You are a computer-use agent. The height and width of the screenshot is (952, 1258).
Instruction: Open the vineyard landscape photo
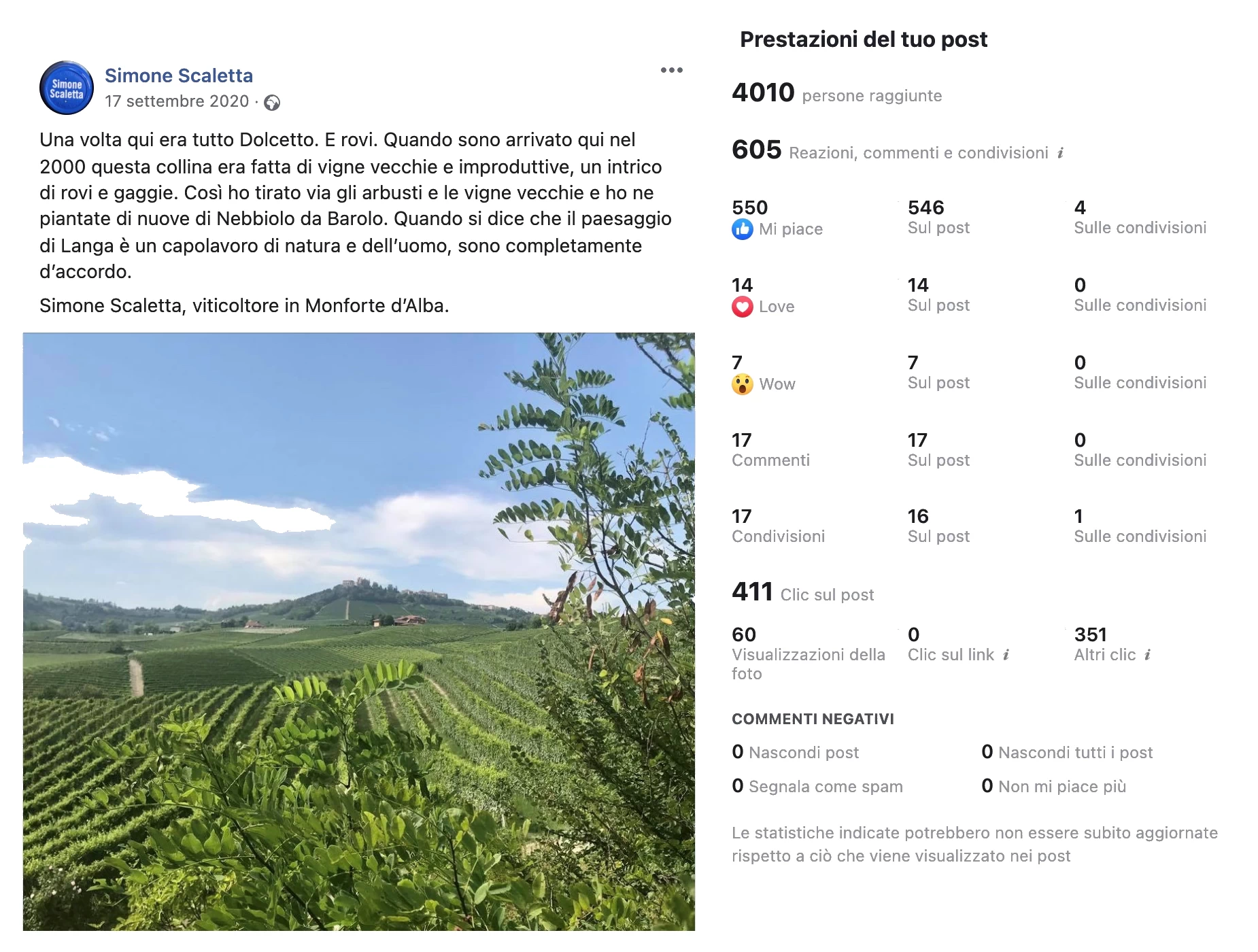click(x=359, y=631)
